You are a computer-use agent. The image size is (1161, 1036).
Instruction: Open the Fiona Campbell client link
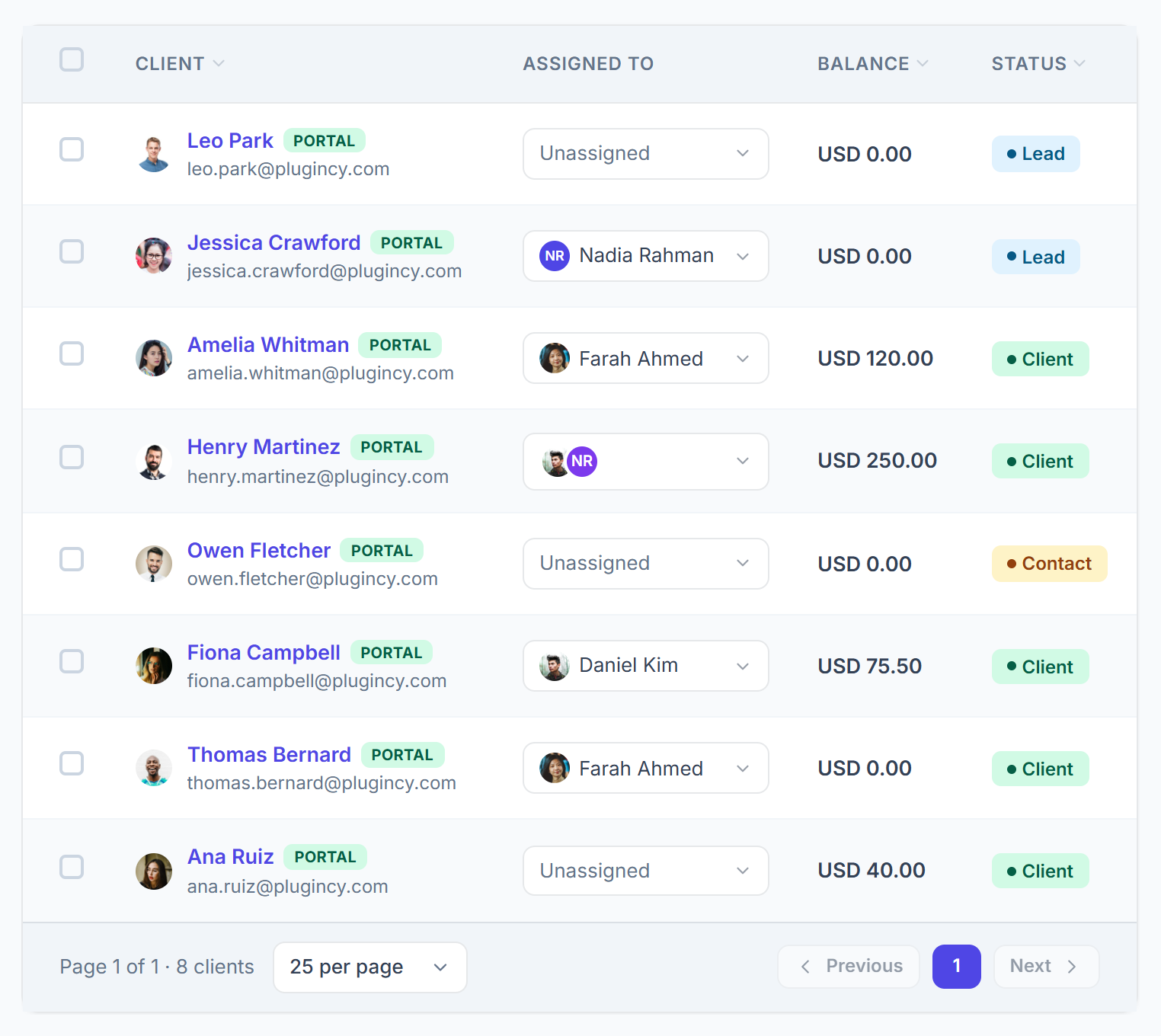pos(264,653)
